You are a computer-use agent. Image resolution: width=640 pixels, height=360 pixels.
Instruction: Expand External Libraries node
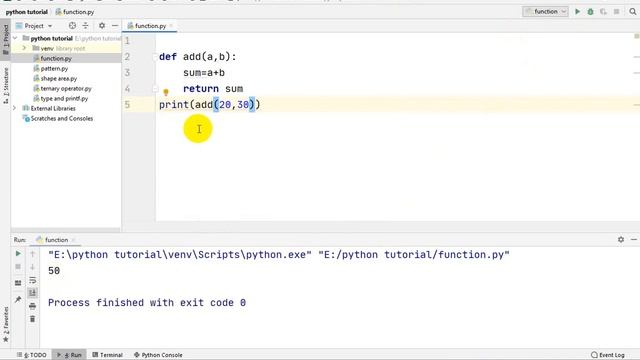[15, 108]
